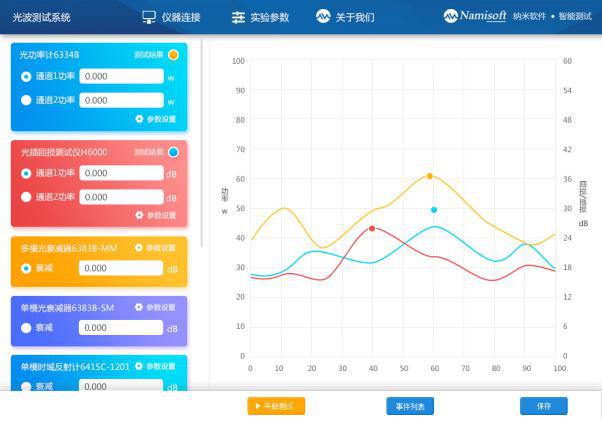Click 衰减 value field in 多模光衰减器6383B-MM

click(121, 268)
